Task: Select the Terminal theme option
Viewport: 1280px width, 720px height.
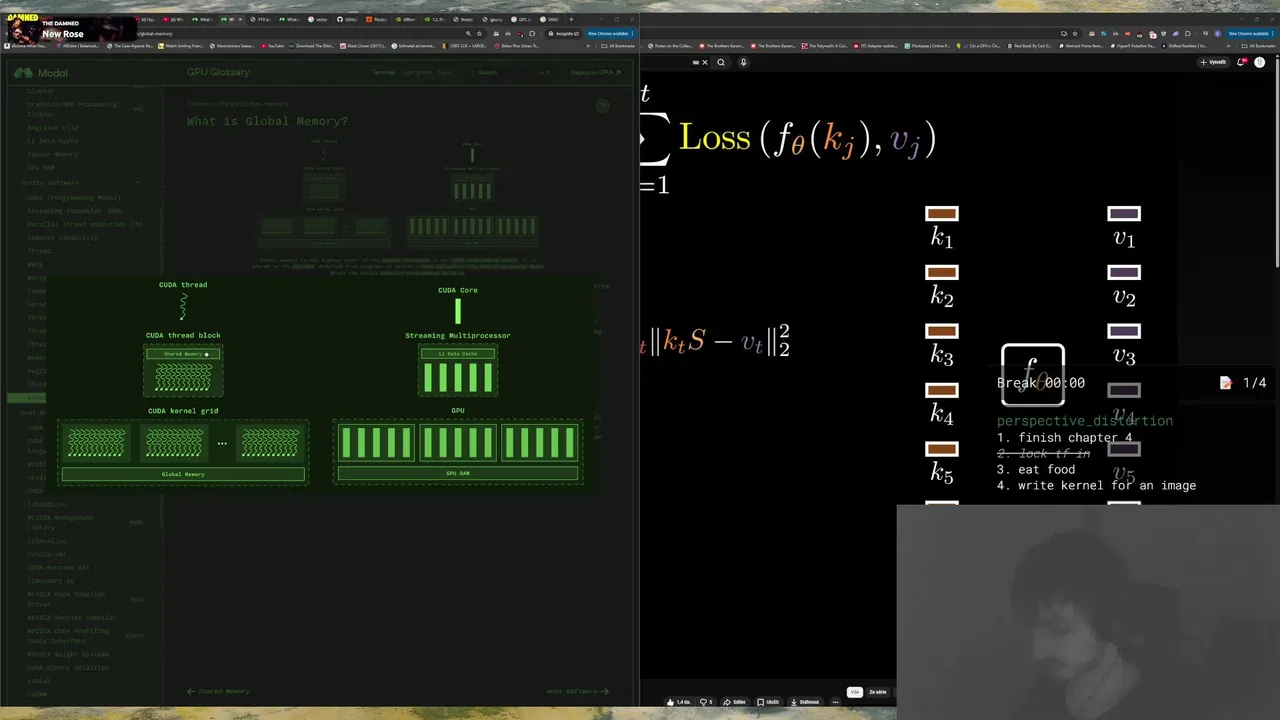Action: [384, 72]
